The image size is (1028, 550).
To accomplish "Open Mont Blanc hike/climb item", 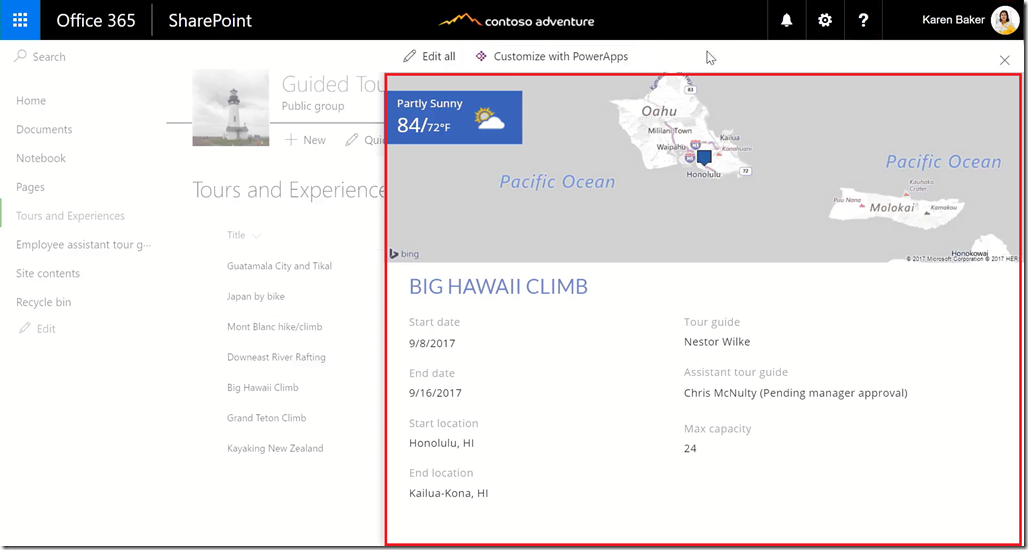I will pos(275,326).
